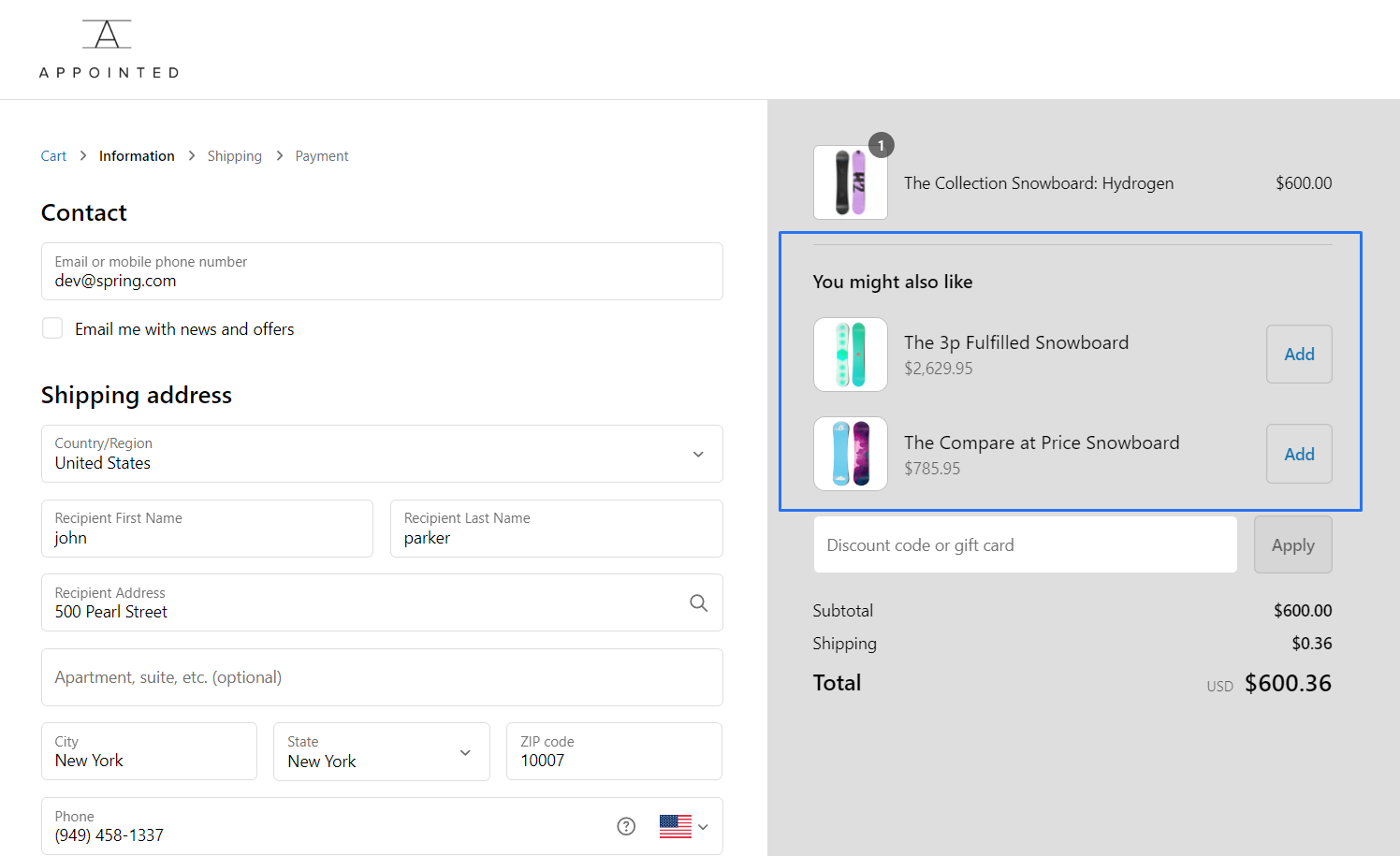Focus the Discount code or gift card field
Screen dimensions: 1400x856
tap(1026, 544)
